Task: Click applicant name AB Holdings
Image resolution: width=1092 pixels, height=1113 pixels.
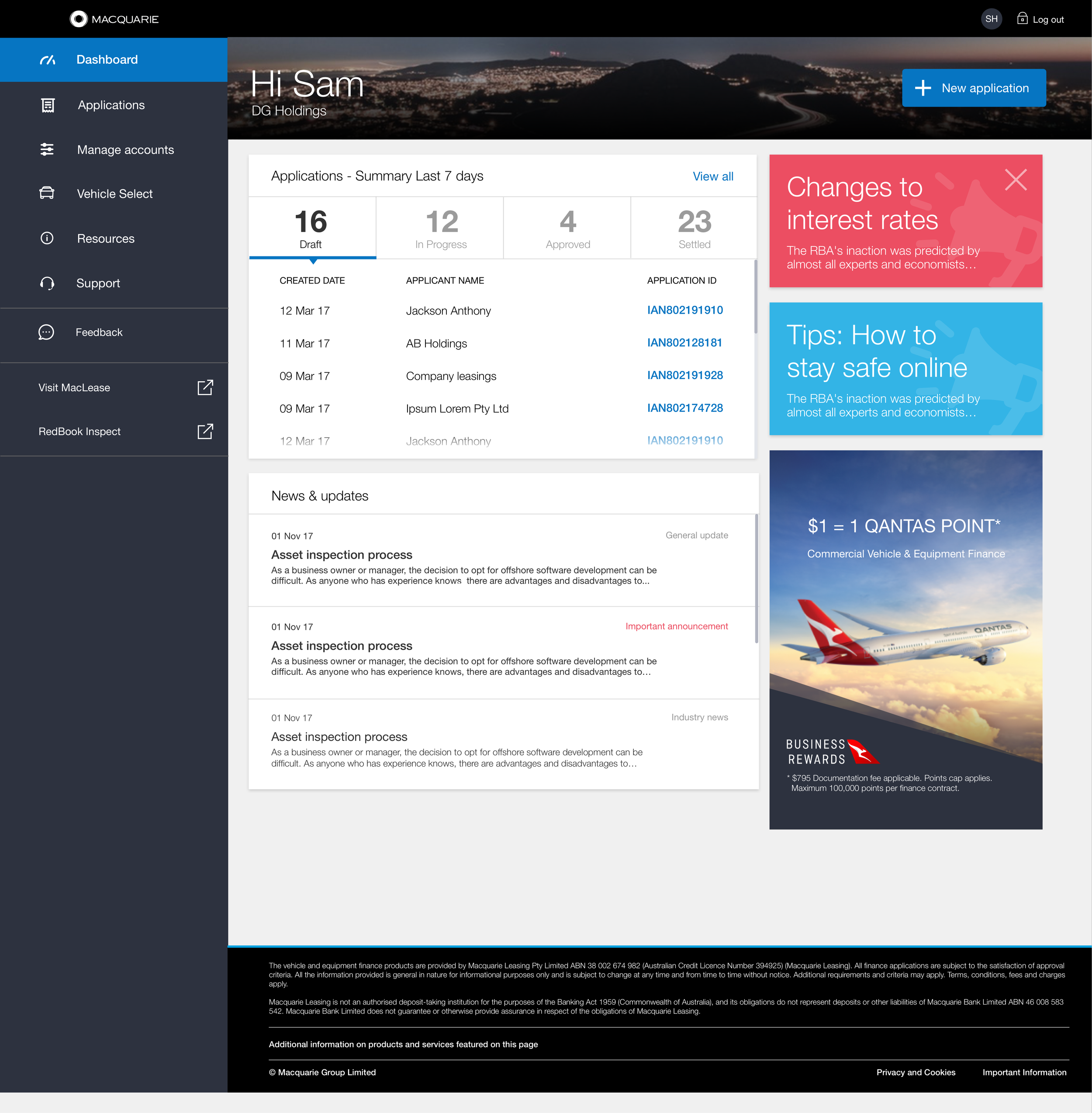Action: (436, 343)
